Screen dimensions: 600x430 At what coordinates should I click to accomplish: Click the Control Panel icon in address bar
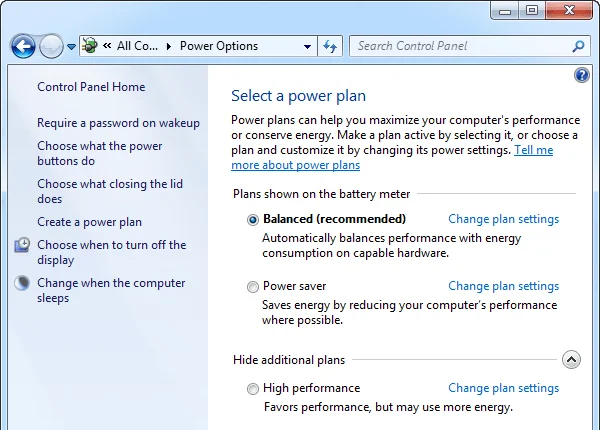[x=91, y=46]
